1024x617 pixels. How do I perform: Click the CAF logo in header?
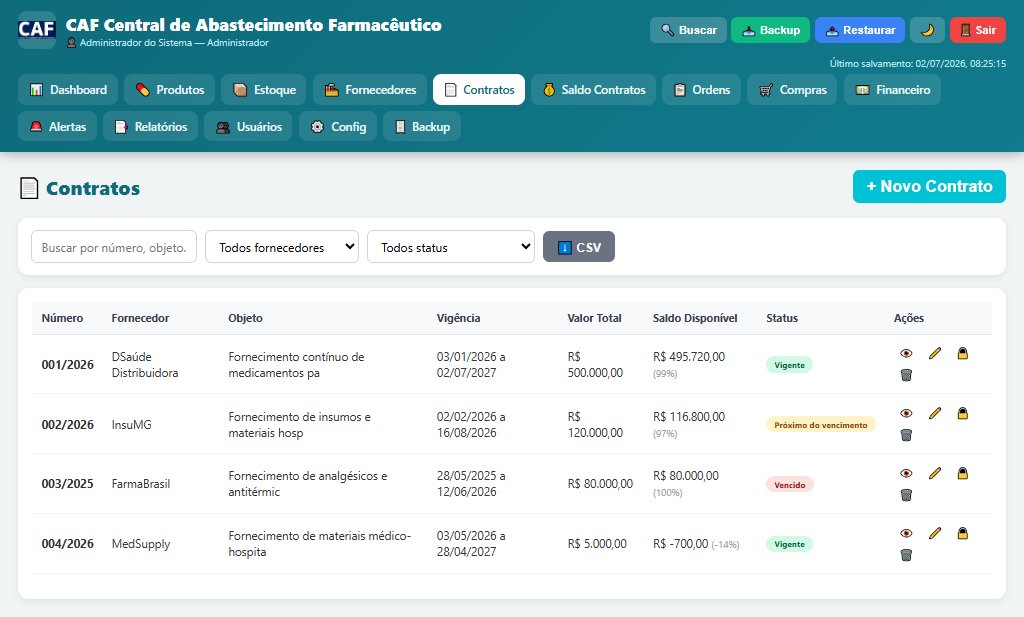[x=37, y=30]
